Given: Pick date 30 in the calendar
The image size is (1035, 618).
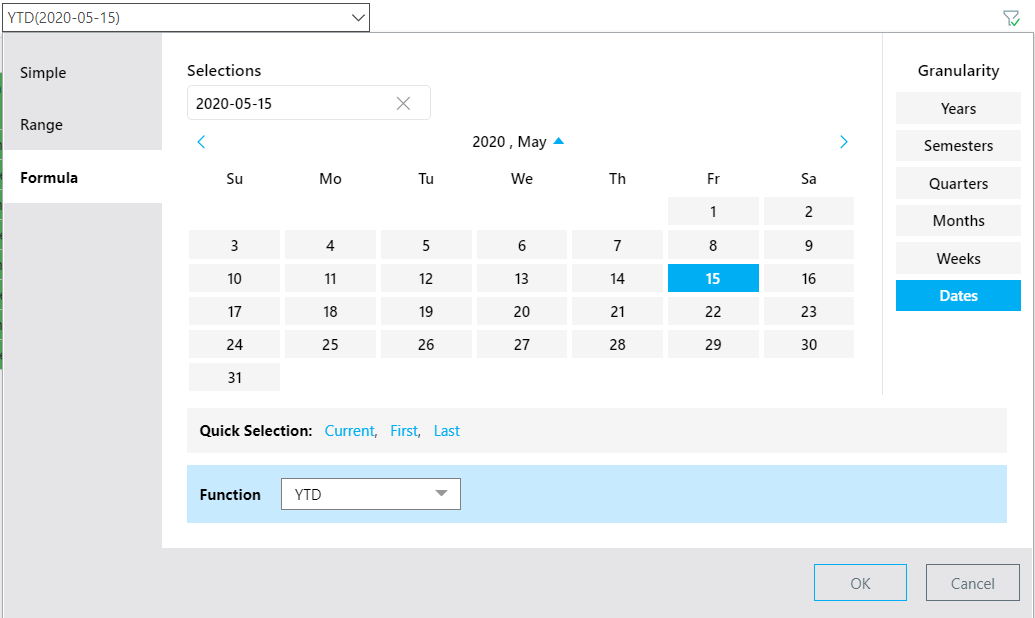Looking at the screenshot, I should (809, 344).
